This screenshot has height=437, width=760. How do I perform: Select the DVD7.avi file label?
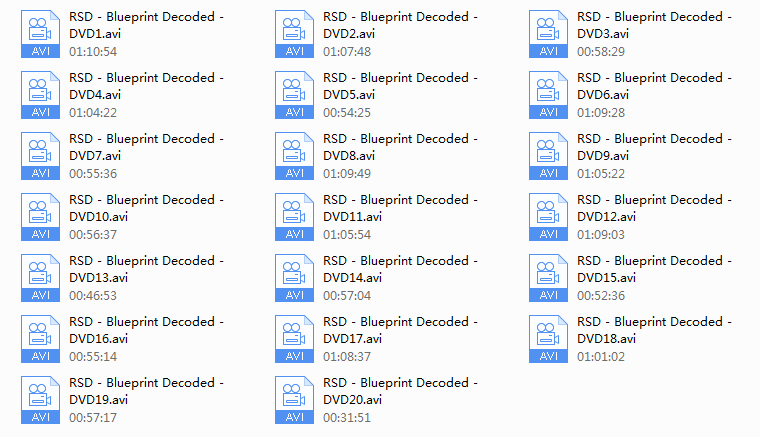tap(146, 147)
